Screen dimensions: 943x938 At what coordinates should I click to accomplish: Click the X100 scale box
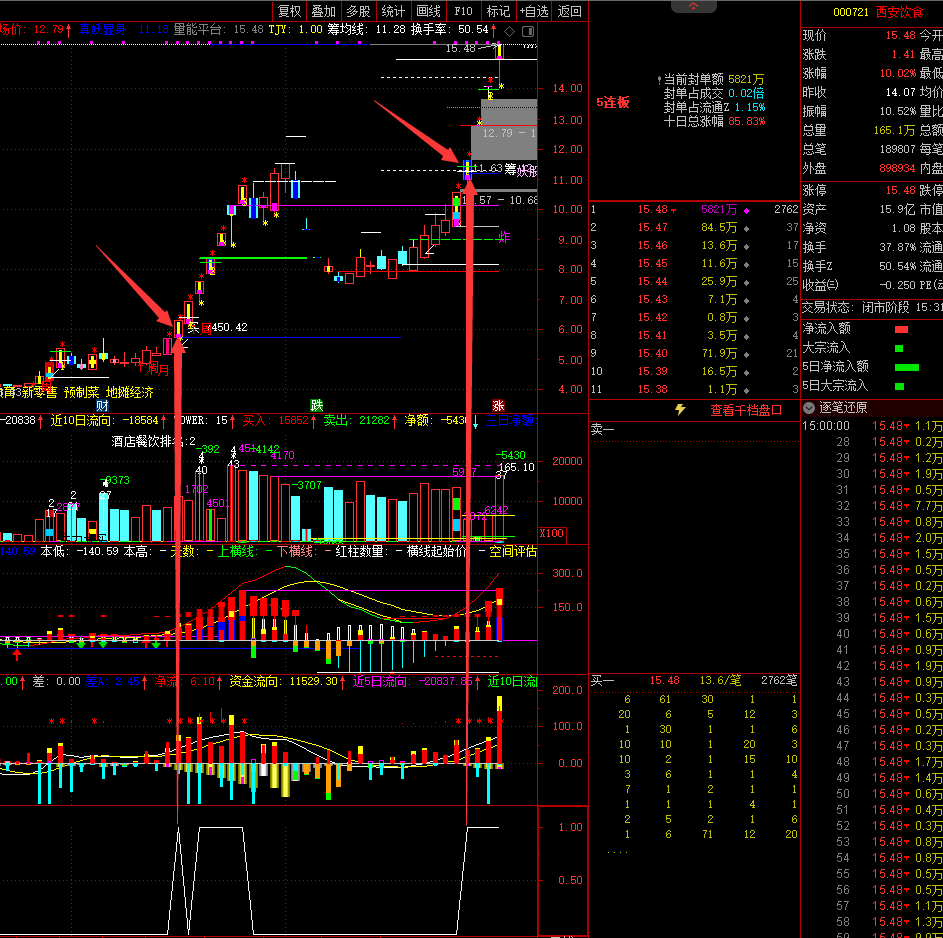[551, 533]
